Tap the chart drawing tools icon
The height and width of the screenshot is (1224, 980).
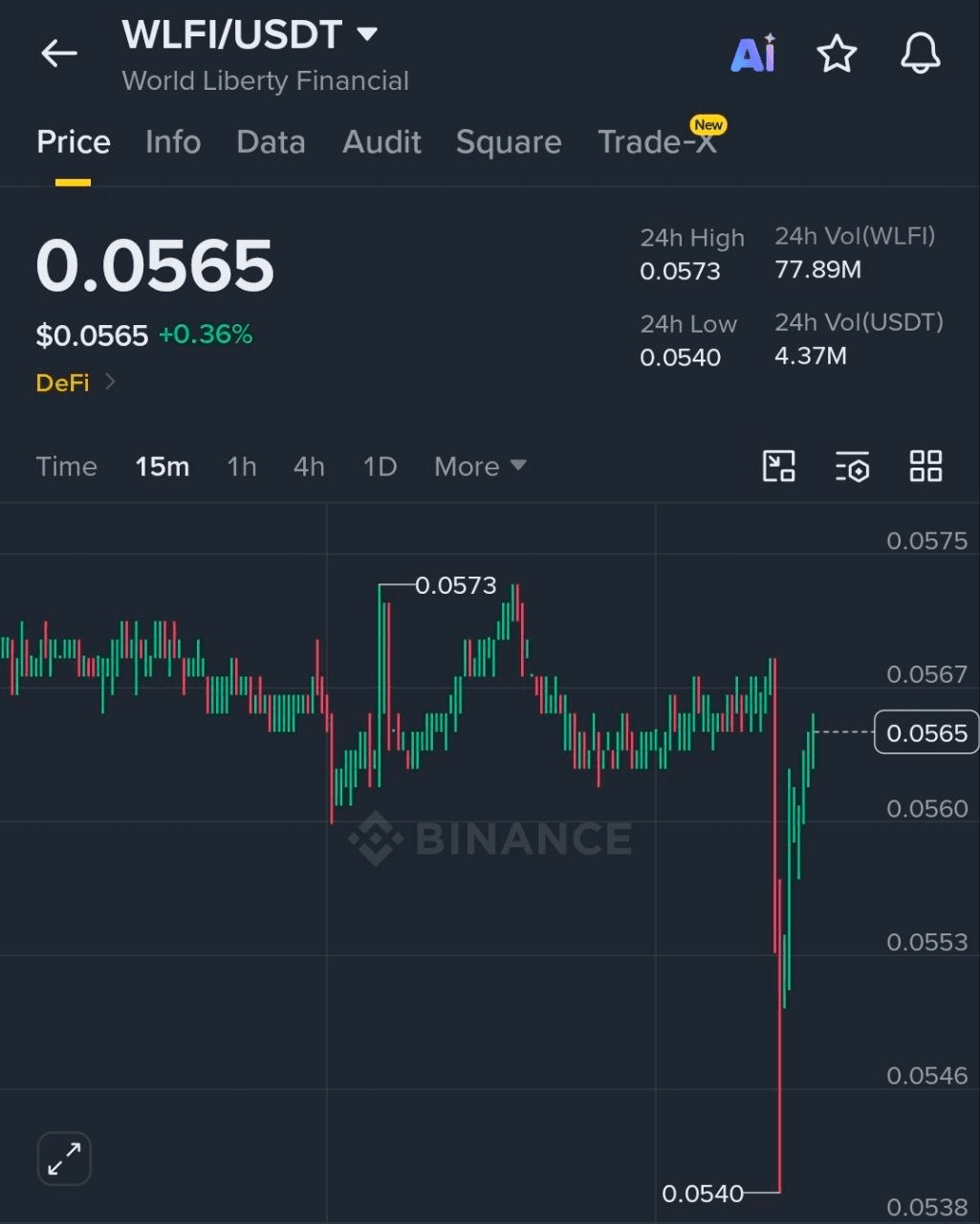coord(779,467)
